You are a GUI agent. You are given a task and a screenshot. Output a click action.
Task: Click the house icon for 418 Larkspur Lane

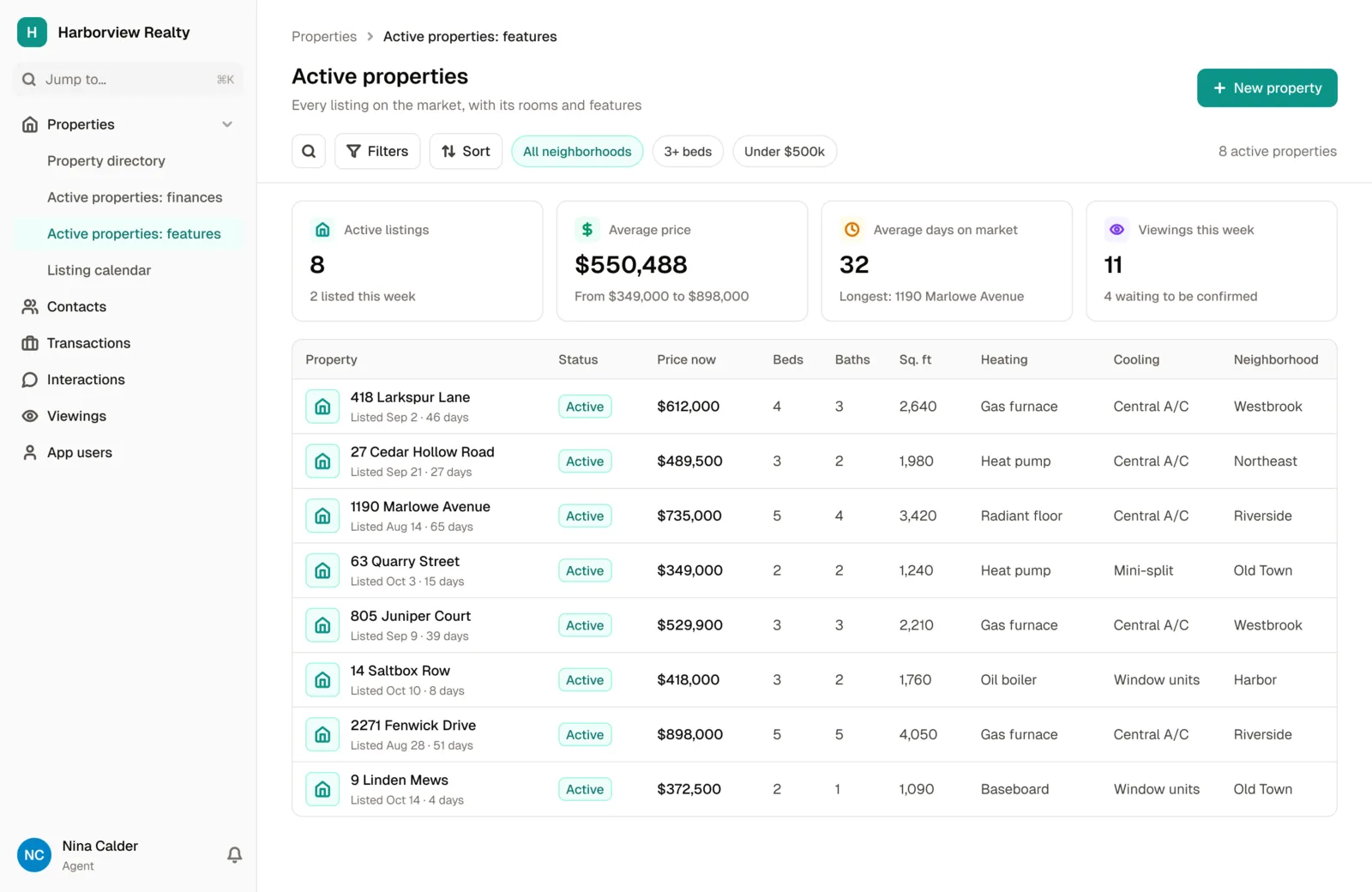(322, 407)
